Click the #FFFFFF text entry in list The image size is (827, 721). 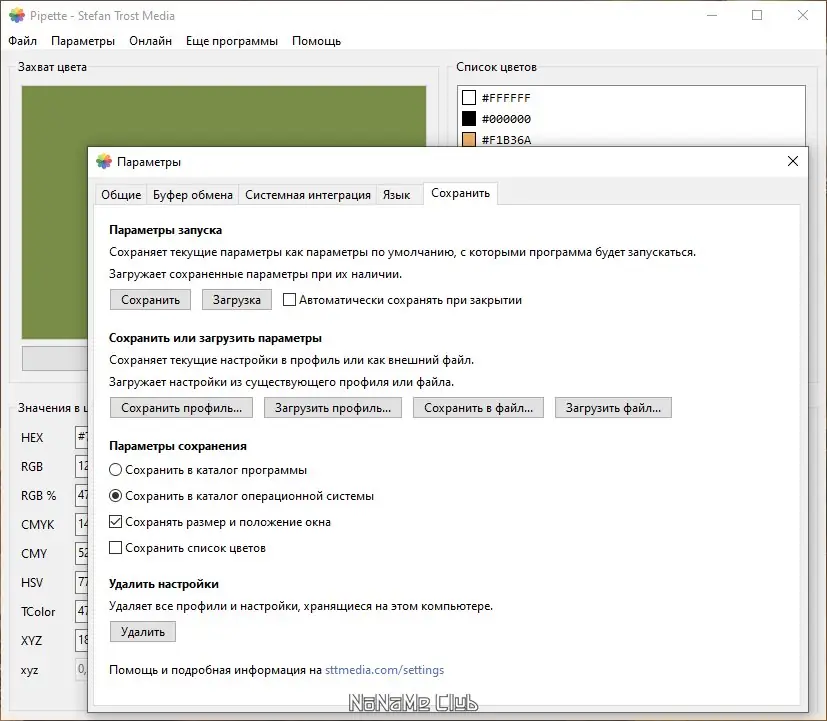[506, 98]
